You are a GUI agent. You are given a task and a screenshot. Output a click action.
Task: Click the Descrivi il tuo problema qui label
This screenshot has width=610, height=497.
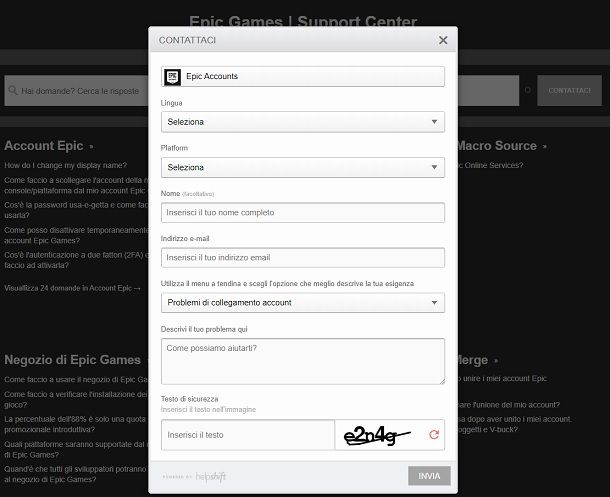pos(204,329)
